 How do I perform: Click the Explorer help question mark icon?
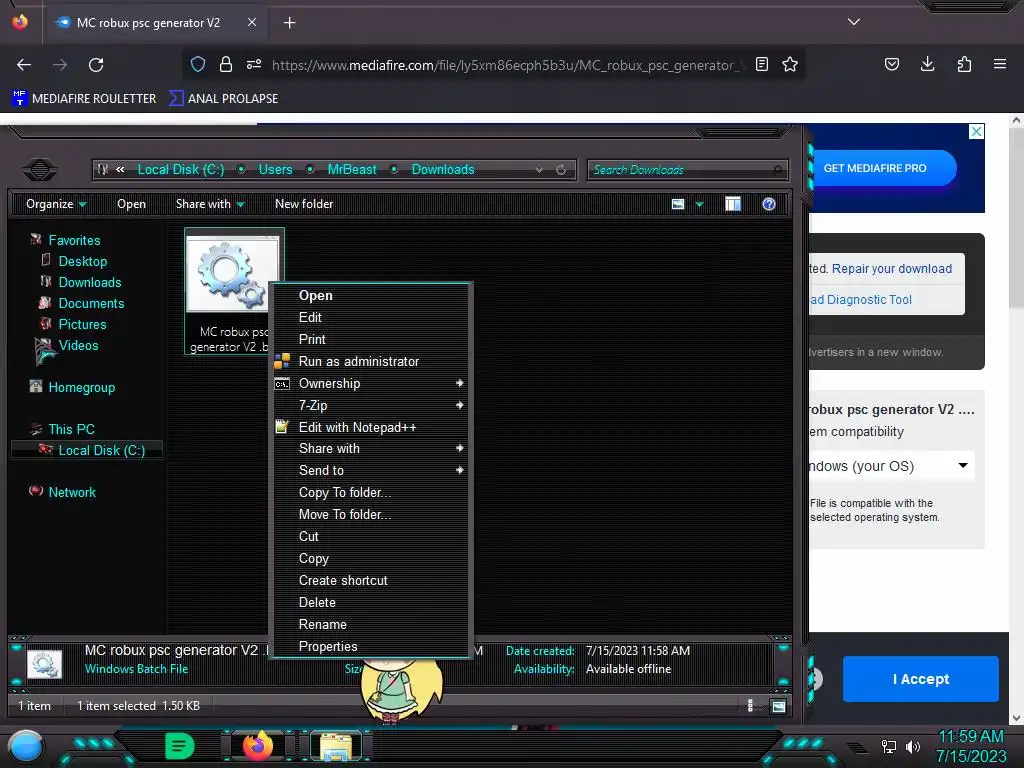769,204
